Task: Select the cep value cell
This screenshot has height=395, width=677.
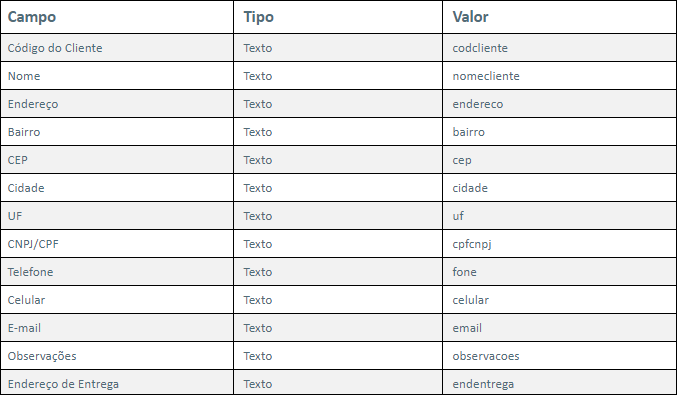Action: pos(560,160)
